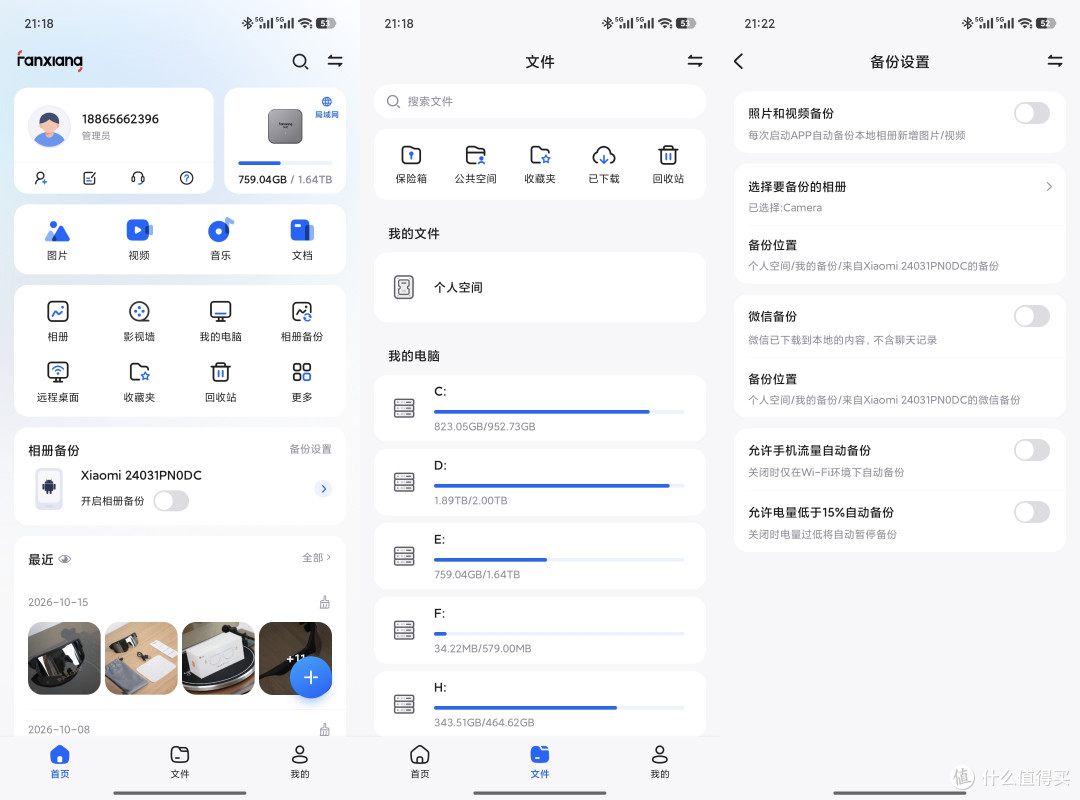The image size is (1080, 800).
Task: Open the 图片 (Pictures) category
Action: tap(57, 239)
